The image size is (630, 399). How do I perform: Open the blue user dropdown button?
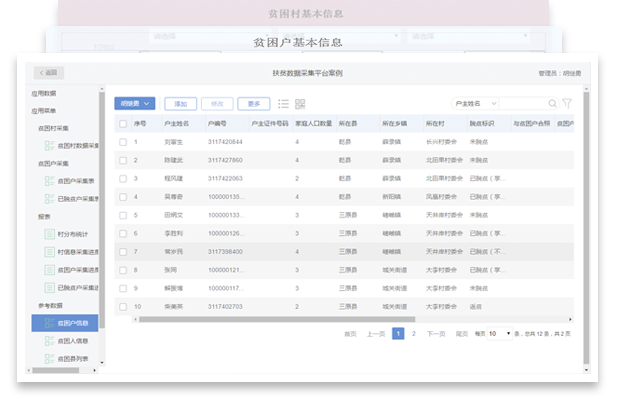135,103
